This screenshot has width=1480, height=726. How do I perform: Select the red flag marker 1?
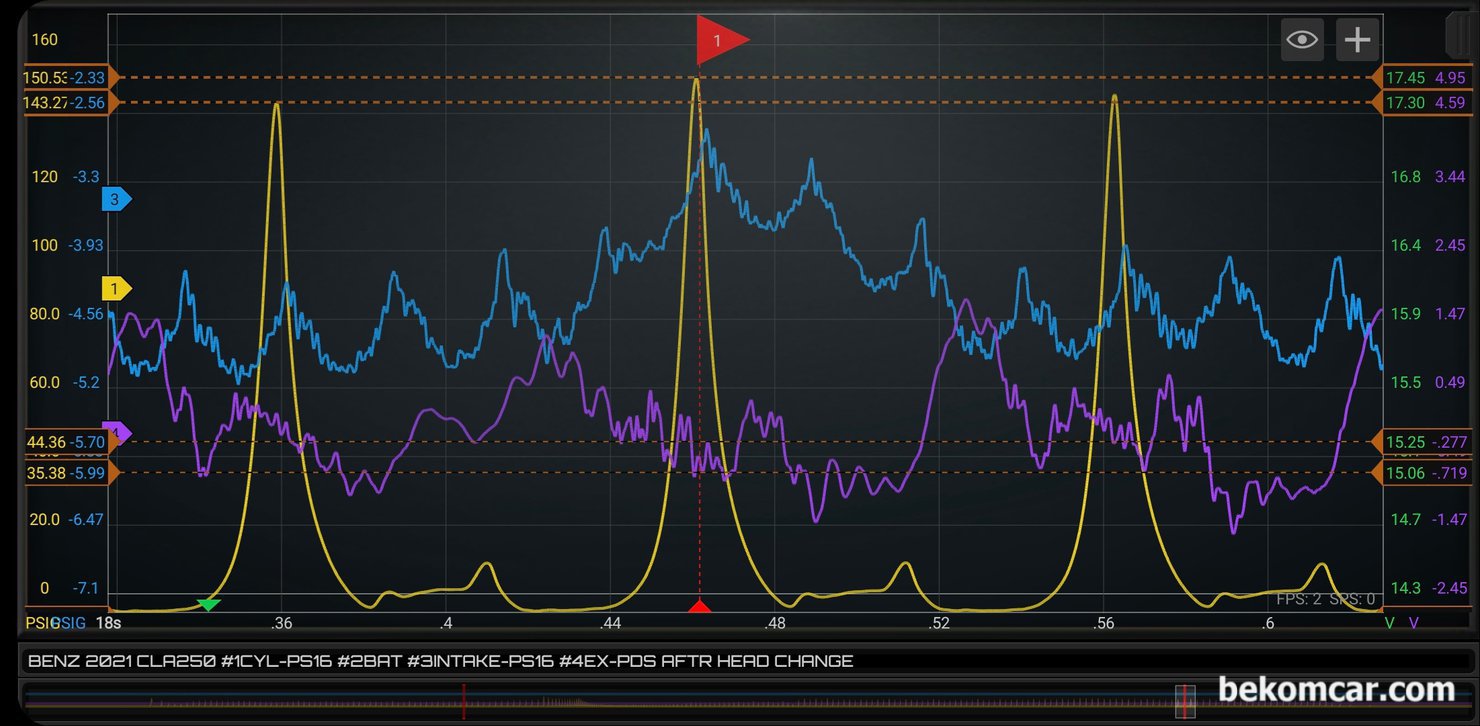721,40
